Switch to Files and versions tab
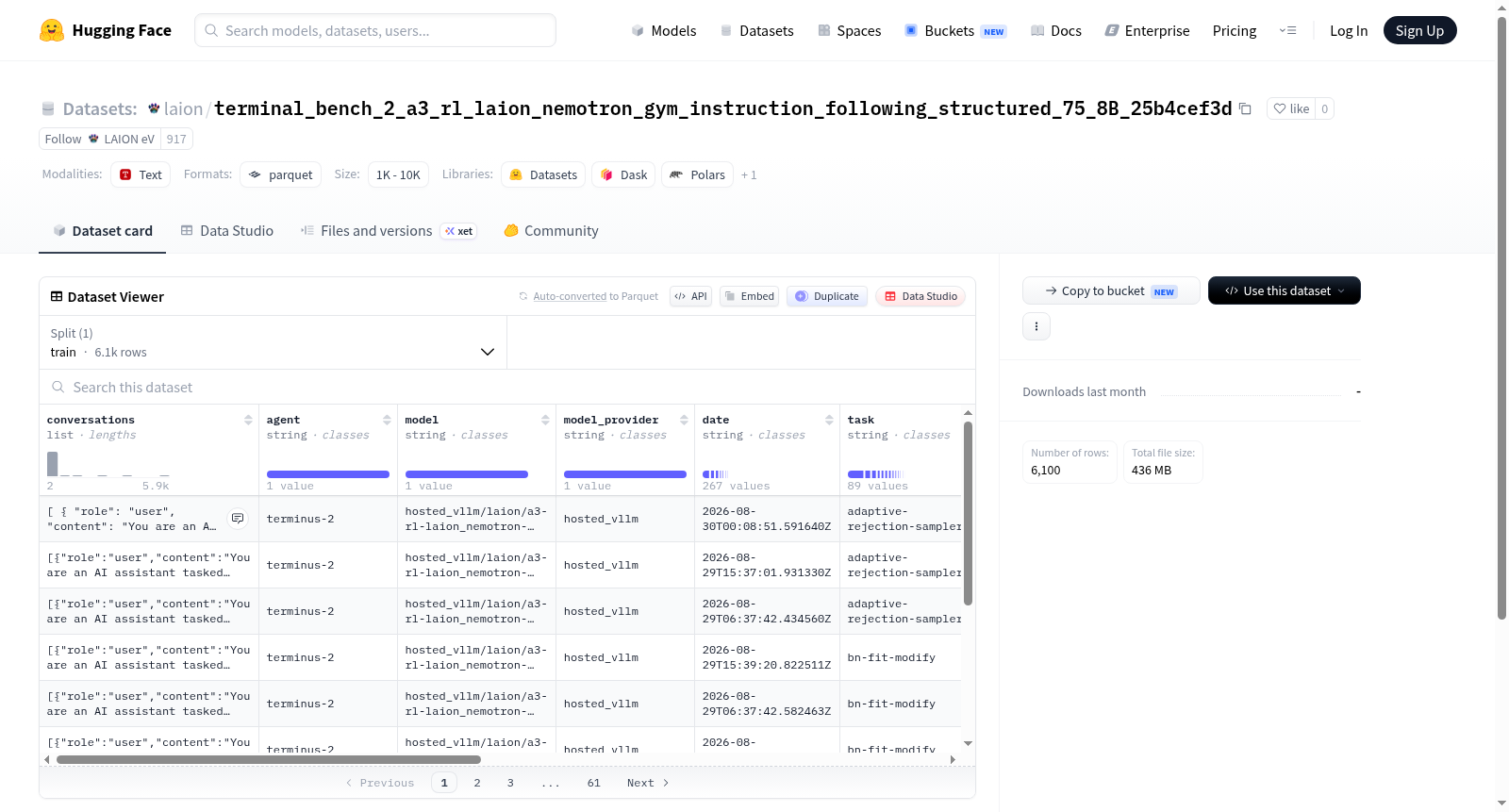1509x812 pixels. pyautogui.click(x=389, y=231)
